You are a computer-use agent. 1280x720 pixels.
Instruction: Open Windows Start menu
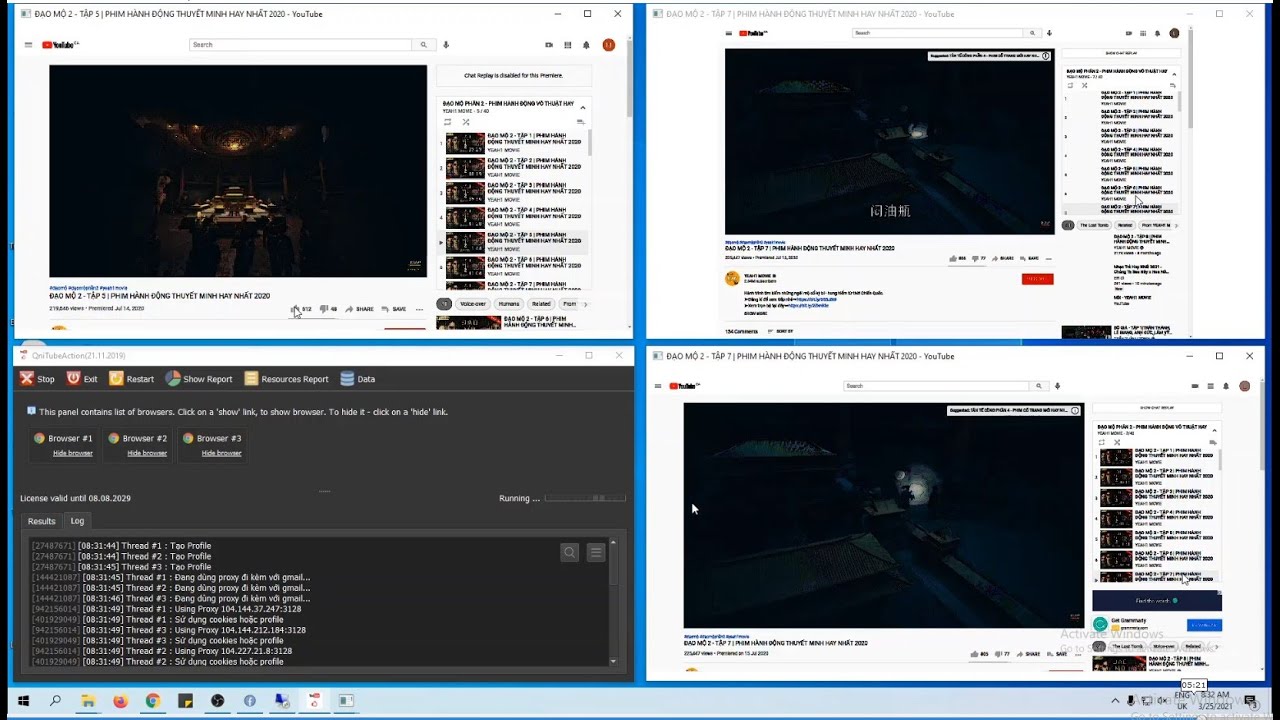tap(23, 701)
